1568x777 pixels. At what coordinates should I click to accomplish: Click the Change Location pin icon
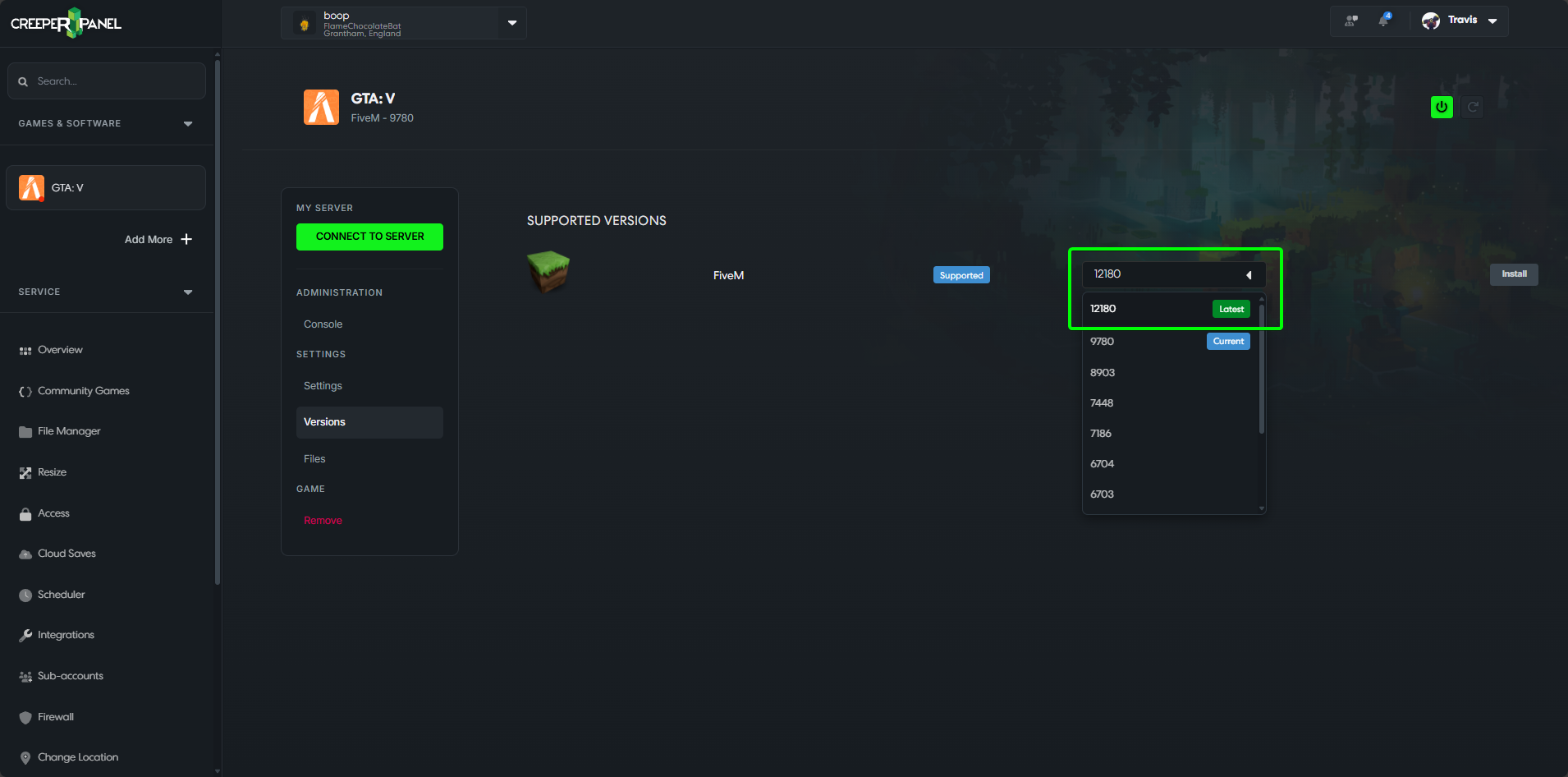(25, 758)
